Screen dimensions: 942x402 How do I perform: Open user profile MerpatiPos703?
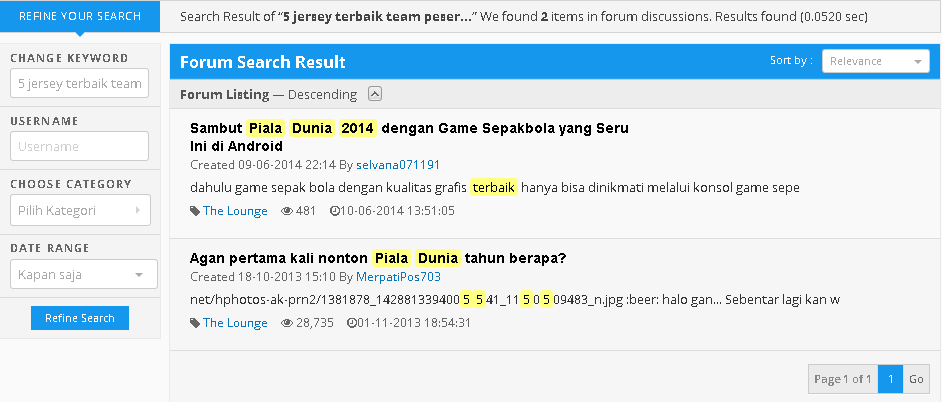tap(398, 277)
